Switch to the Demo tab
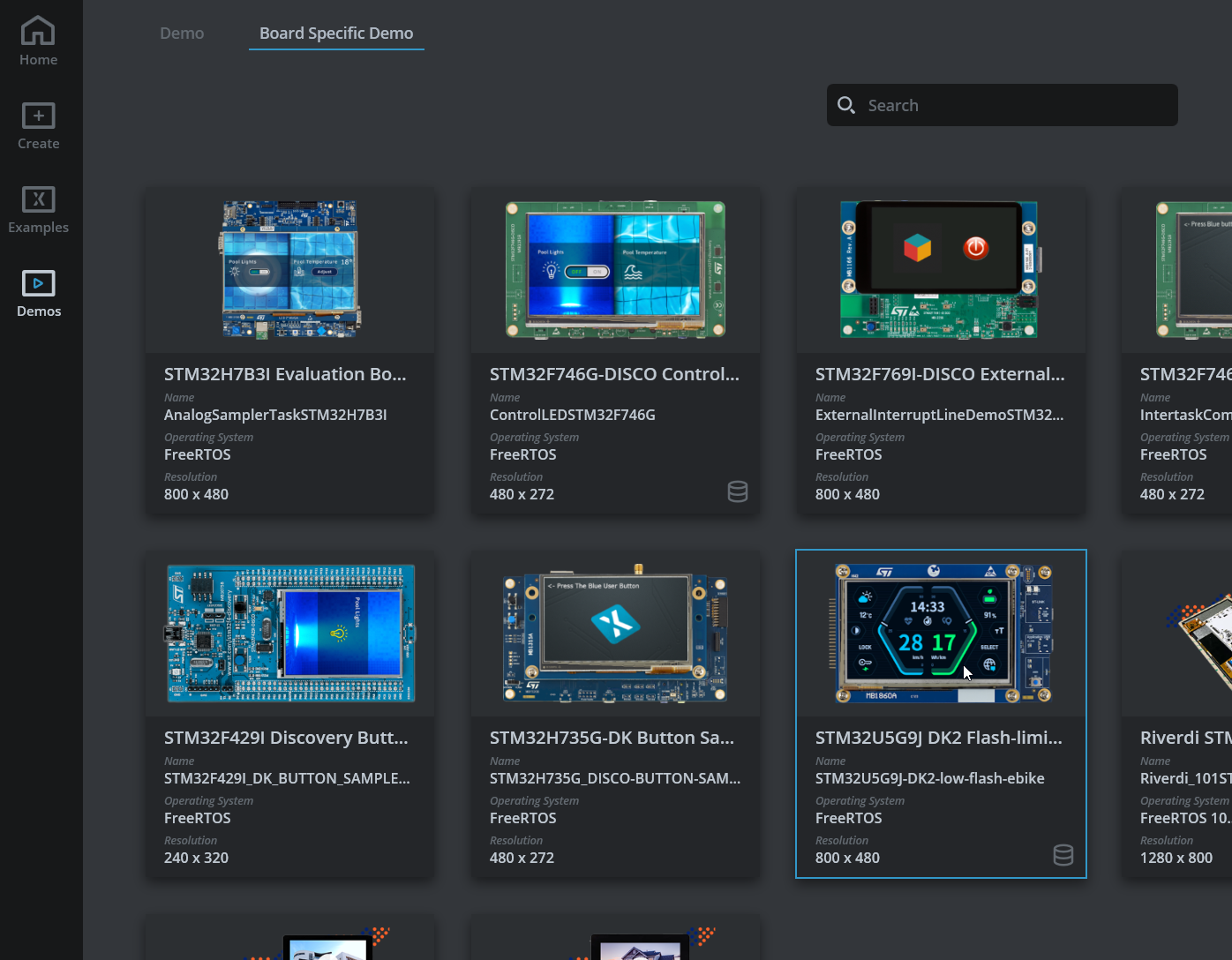Screen dimensions: 1232x960 [x=182, y=33]
